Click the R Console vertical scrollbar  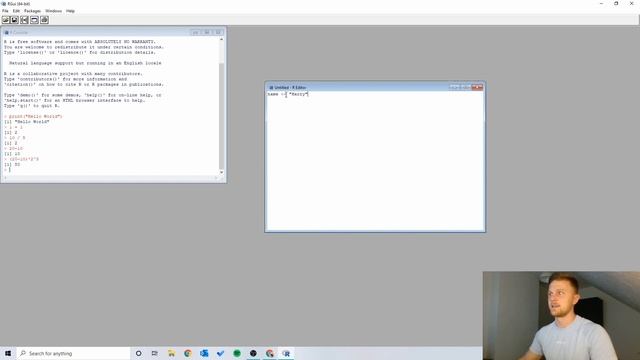tap(222, 106)
